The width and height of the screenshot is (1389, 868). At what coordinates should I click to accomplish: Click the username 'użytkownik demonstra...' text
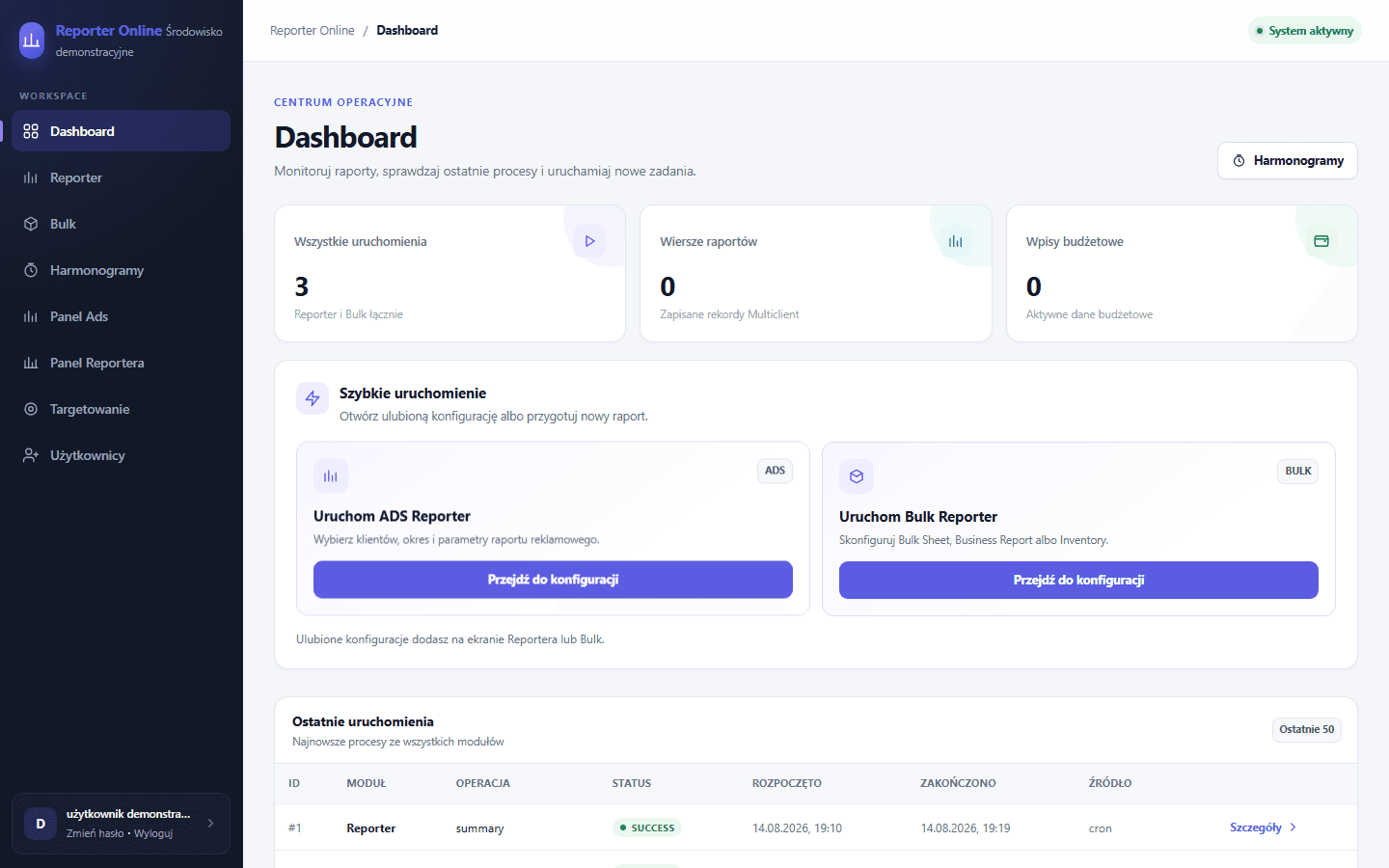pos(128,814)
